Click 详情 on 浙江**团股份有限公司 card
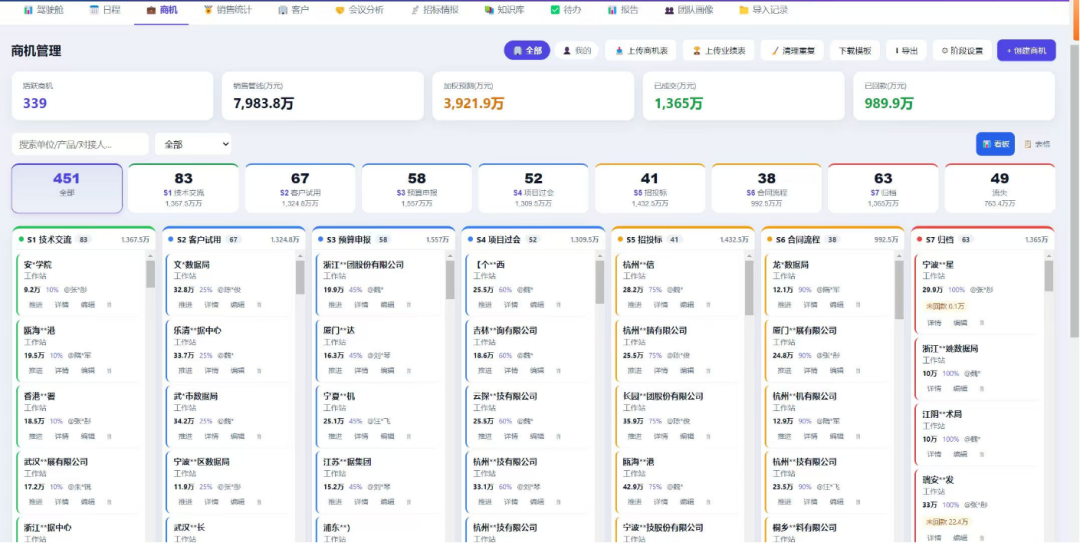 [362, 305]
